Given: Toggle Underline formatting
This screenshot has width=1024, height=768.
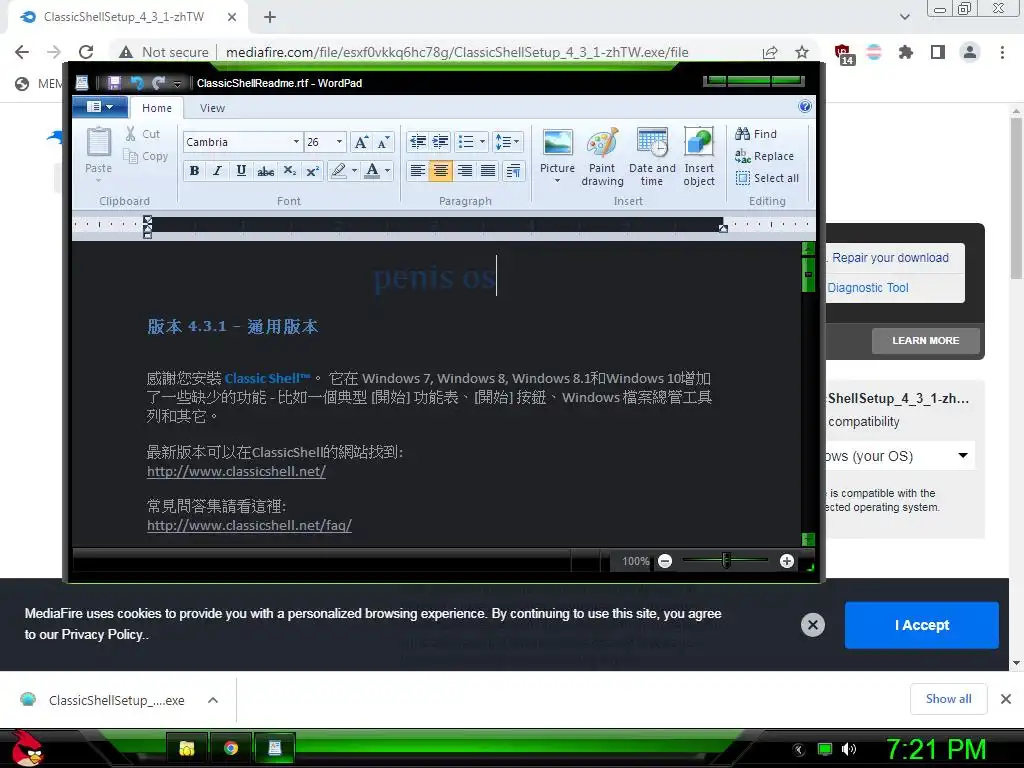Looking at the screenshot, I should pos(241,171).
